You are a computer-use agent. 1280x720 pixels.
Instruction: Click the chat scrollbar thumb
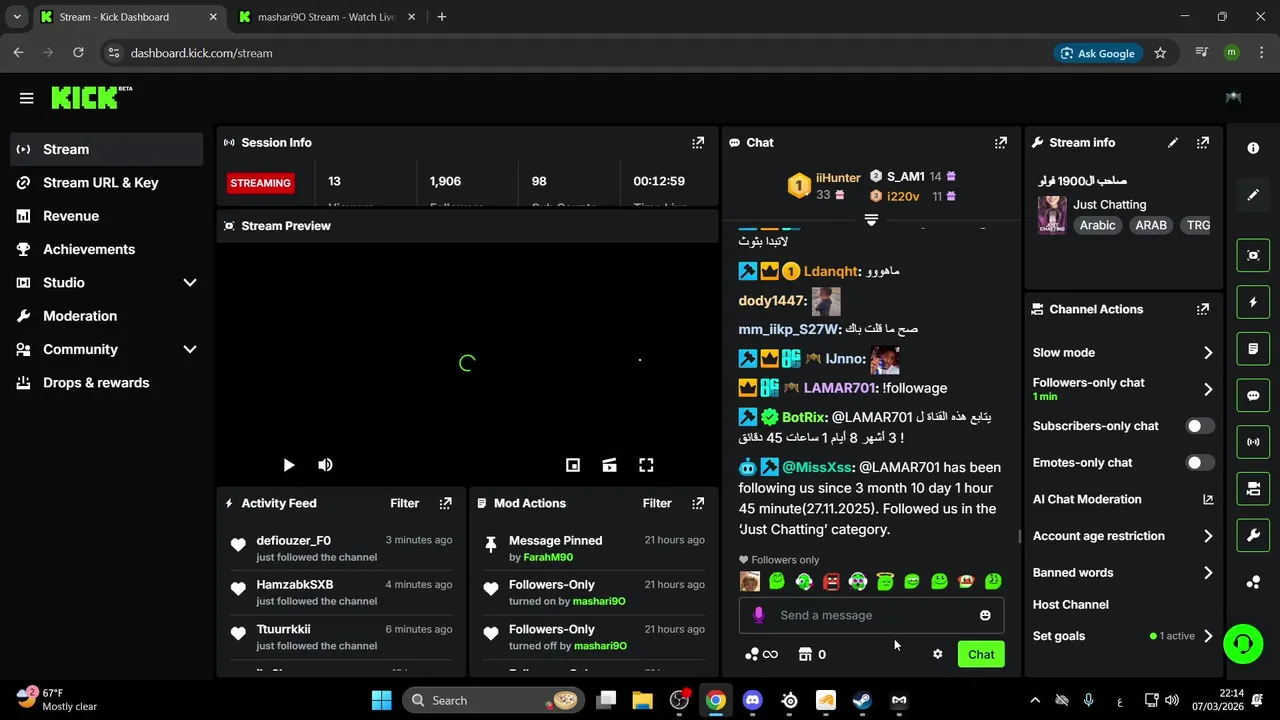click(x=1019, y=537)
